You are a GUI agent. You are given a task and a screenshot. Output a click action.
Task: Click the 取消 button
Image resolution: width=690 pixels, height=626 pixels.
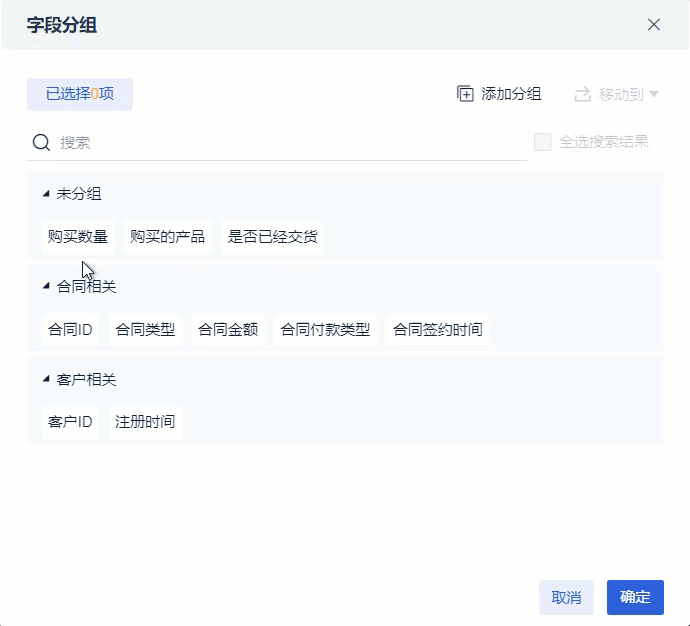click(566, 597)
